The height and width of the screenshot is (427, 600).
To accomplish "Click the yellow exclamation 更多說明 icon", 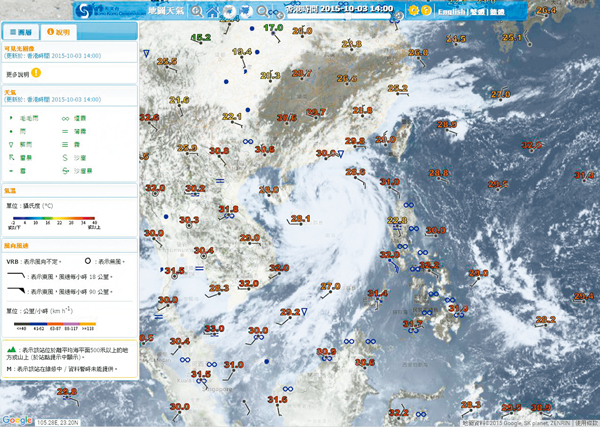I will [36, 73].
